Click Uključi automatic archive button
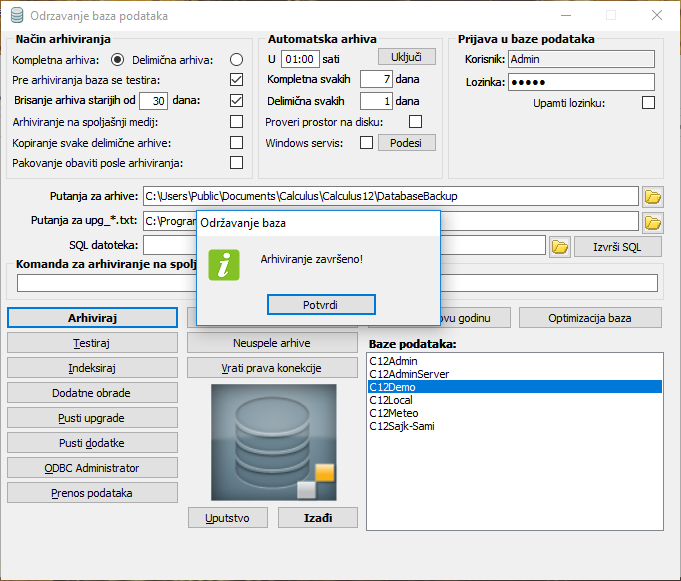681x581 pixels. [406, 57]
